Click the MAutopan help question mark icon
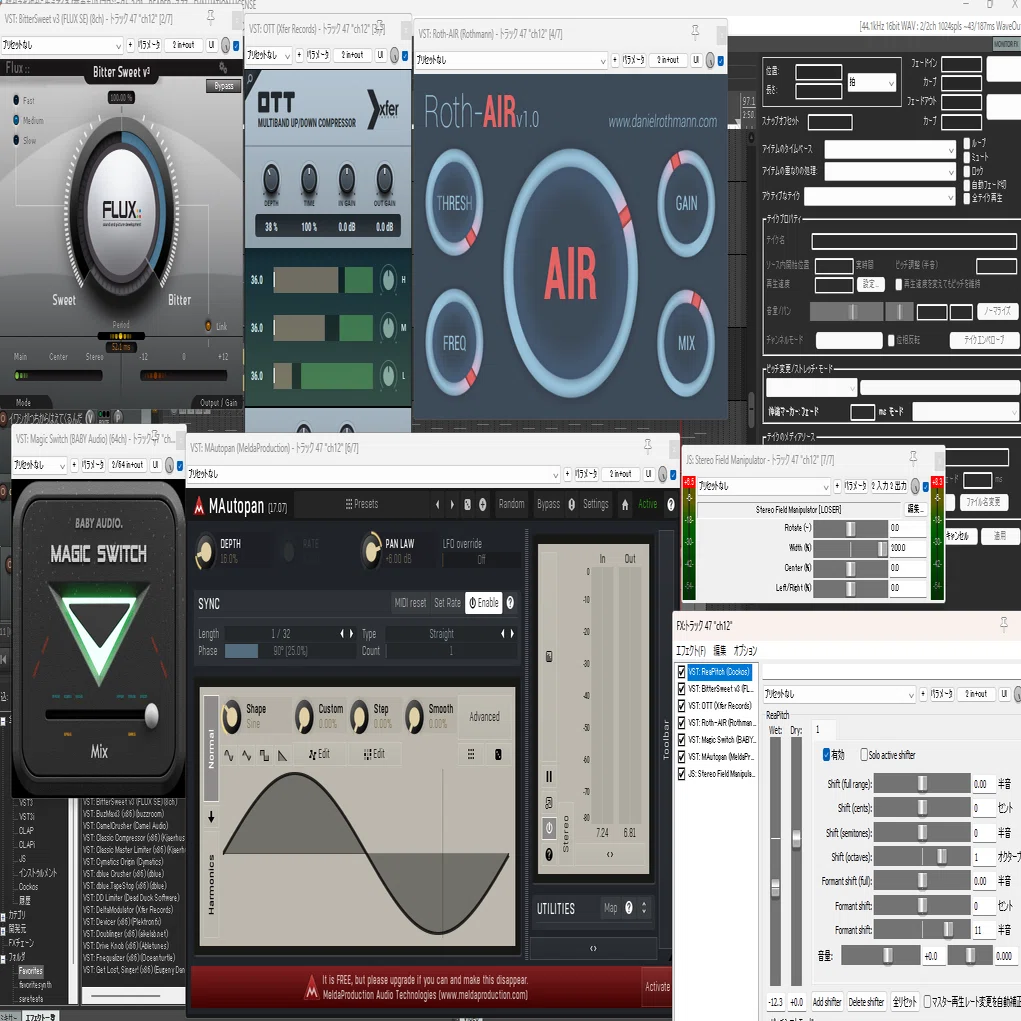Screen dimensions: 1021x1021 pyautogui.click(x=670, y=504)
